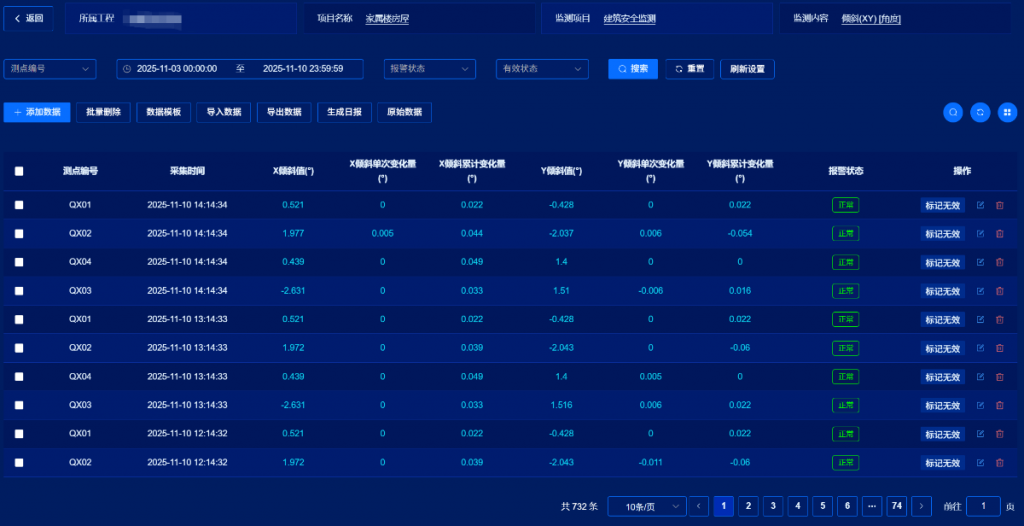Click edit icon for QX01 12:14:32 row
The height and width of the screenshot is (526, 1024).
point(980,434)
